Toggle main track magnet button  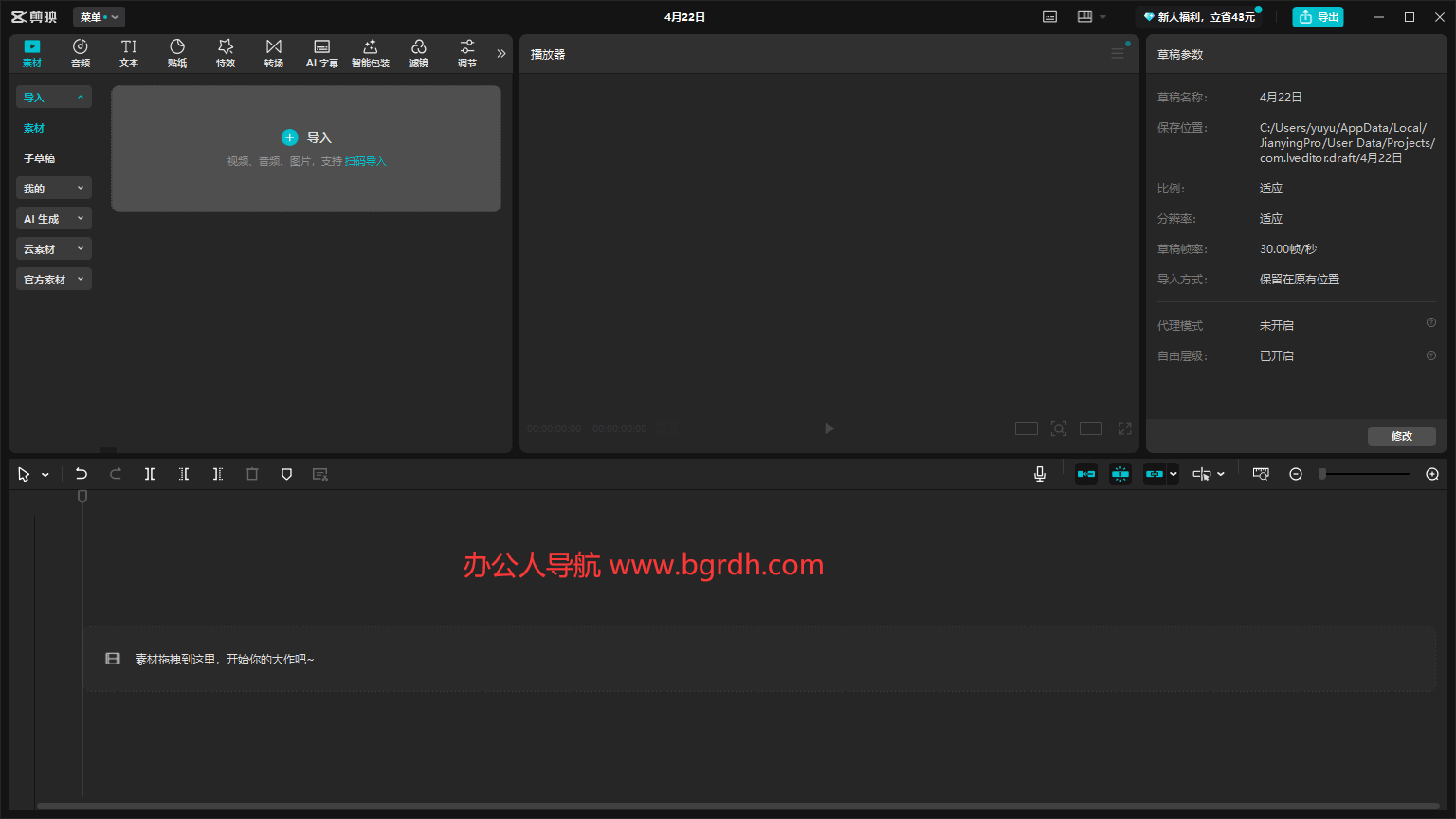coord(1086,474)
